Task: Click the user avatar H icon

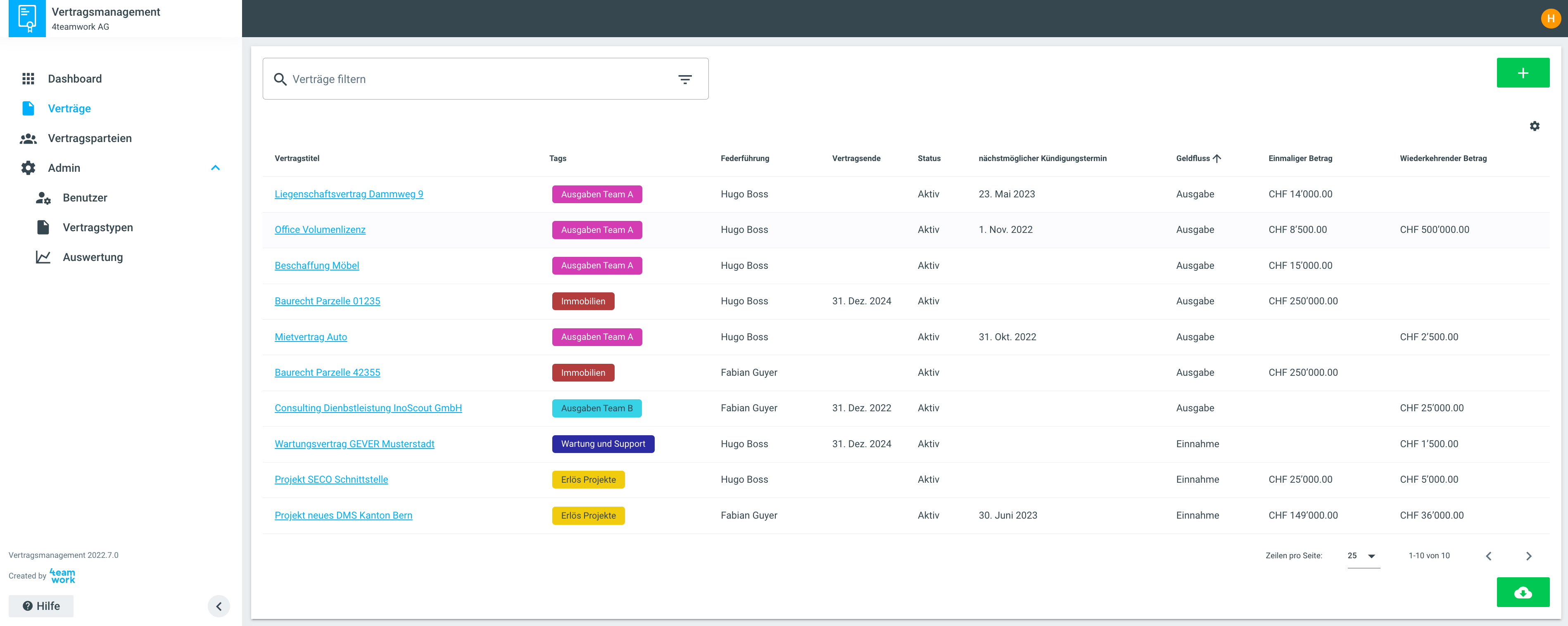Action: (x=1550, y=18)
